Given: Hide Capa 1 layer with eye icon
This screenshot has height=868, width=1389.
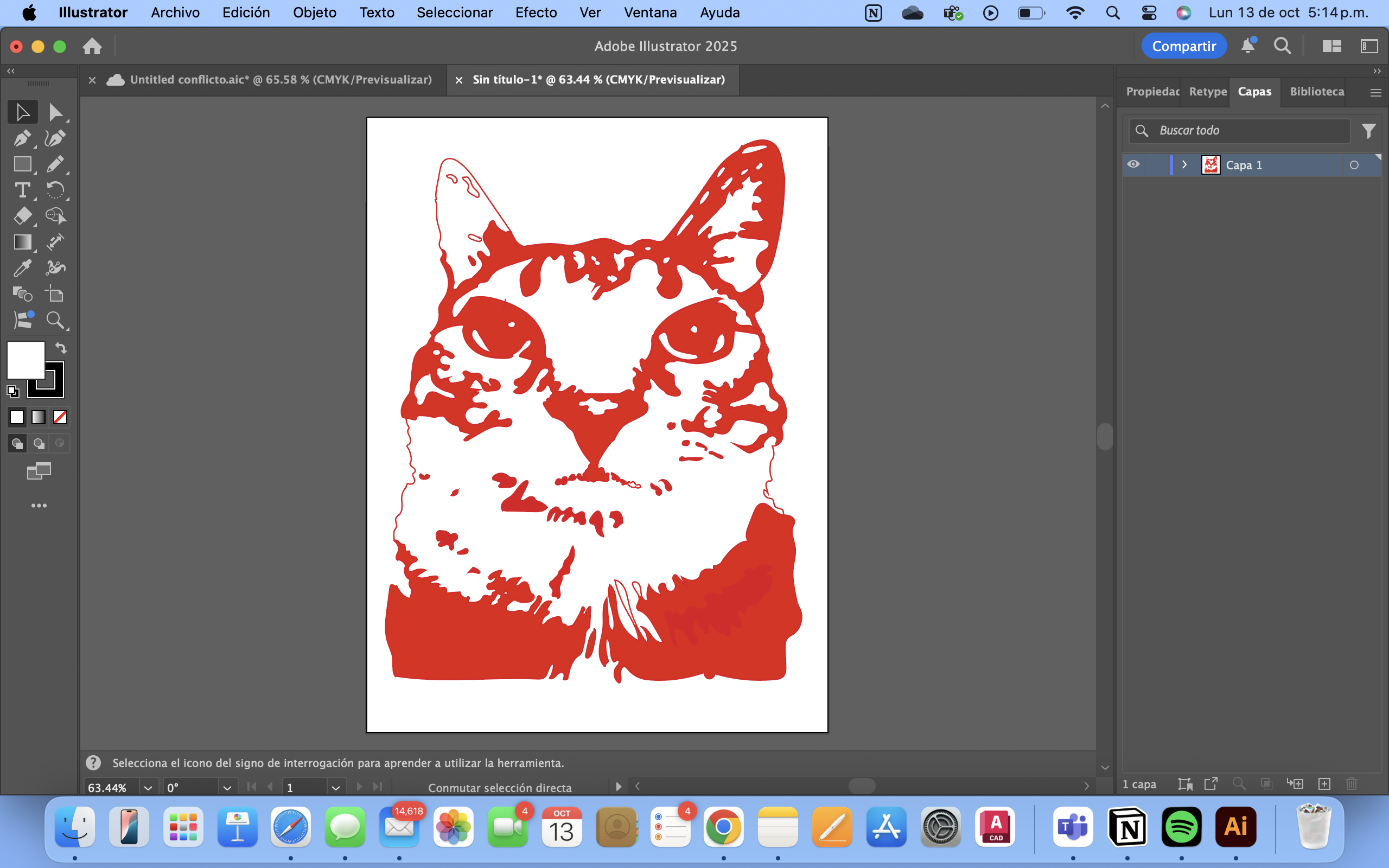Looking at the screenshot, I should point(1133,165).
